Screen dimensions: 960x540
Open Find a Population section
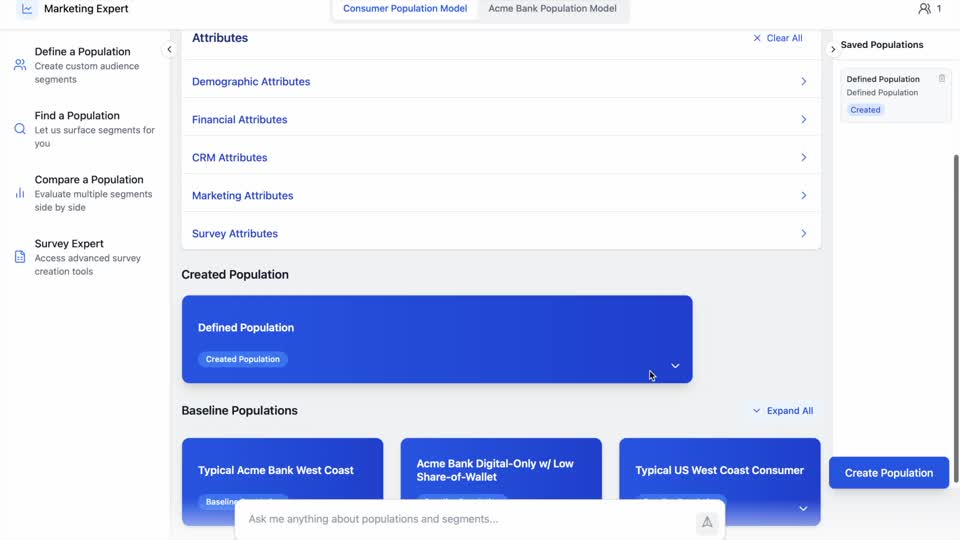86,129
